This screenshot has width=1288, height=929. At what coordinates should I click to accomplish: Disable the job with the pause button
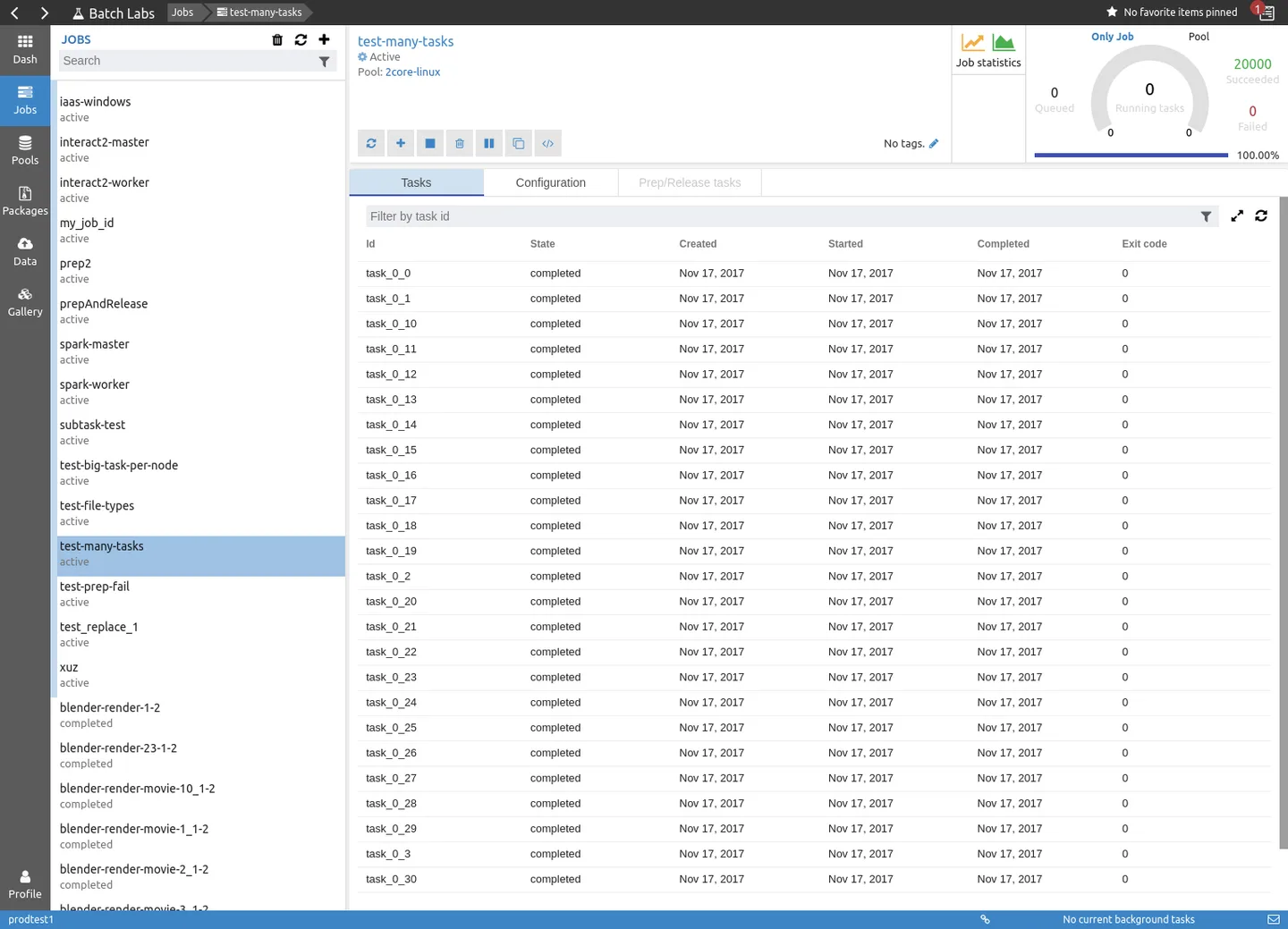(489, 143)
